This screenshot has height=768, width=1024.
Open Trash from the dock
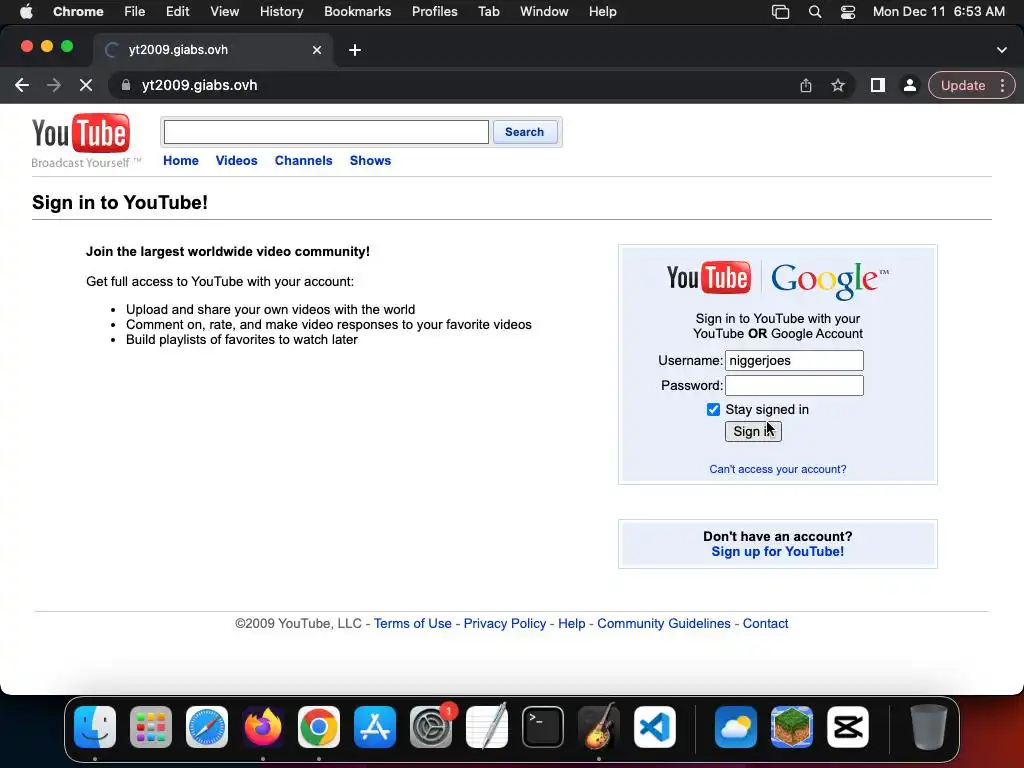[x=928, y=727]
